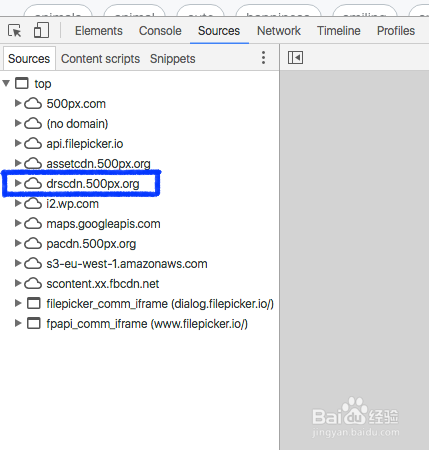Screen dimensions: 429x450
Task: Expand the api.filepicker.io arrow
Action: tap(18, 143)
